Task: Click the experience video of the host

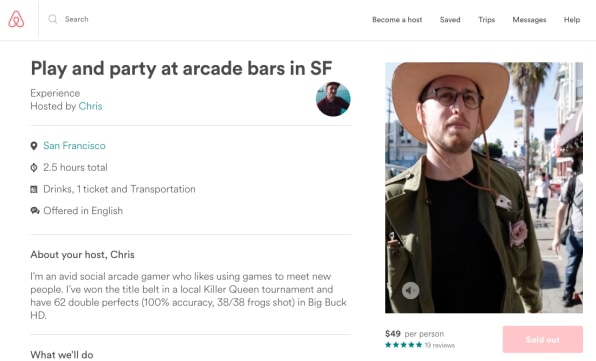Action: [x=483, y=188]
